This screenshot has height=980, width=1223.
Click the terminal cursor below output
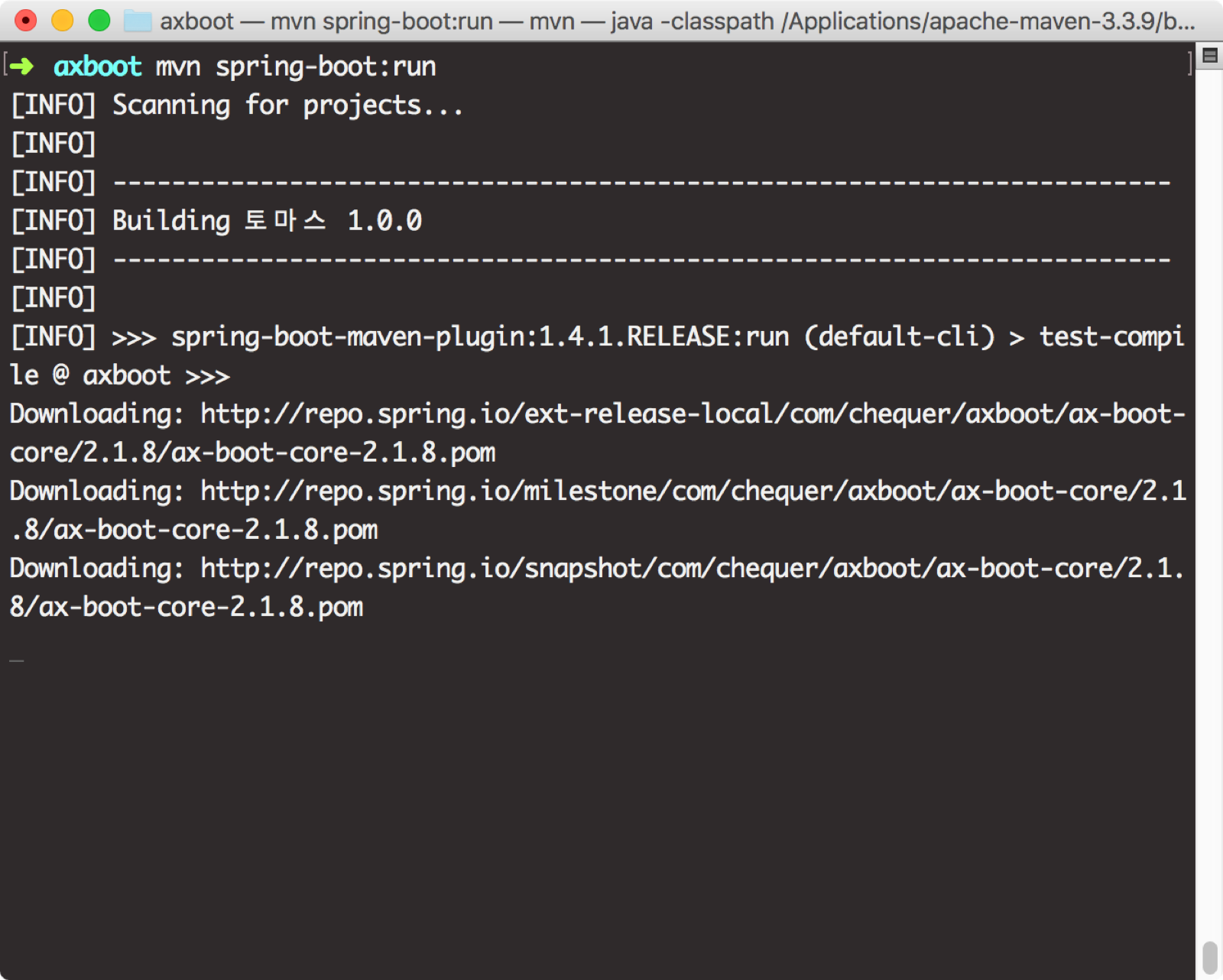(x=17, y=660)
